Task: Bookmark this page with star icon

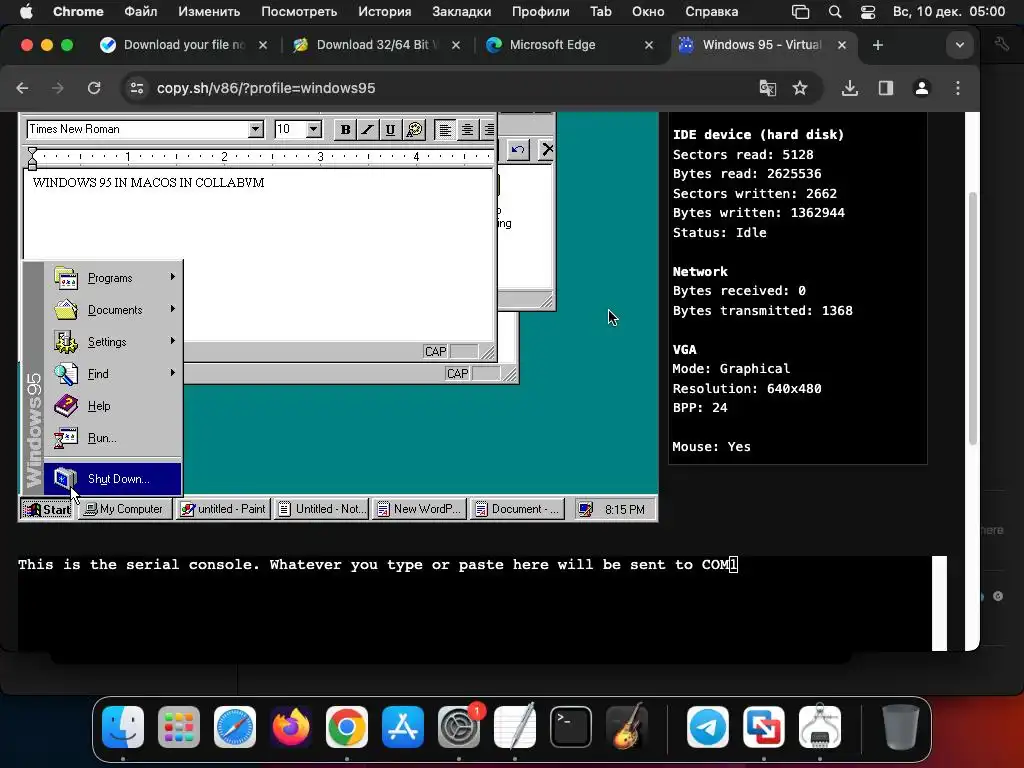Action: pos(800,88)
